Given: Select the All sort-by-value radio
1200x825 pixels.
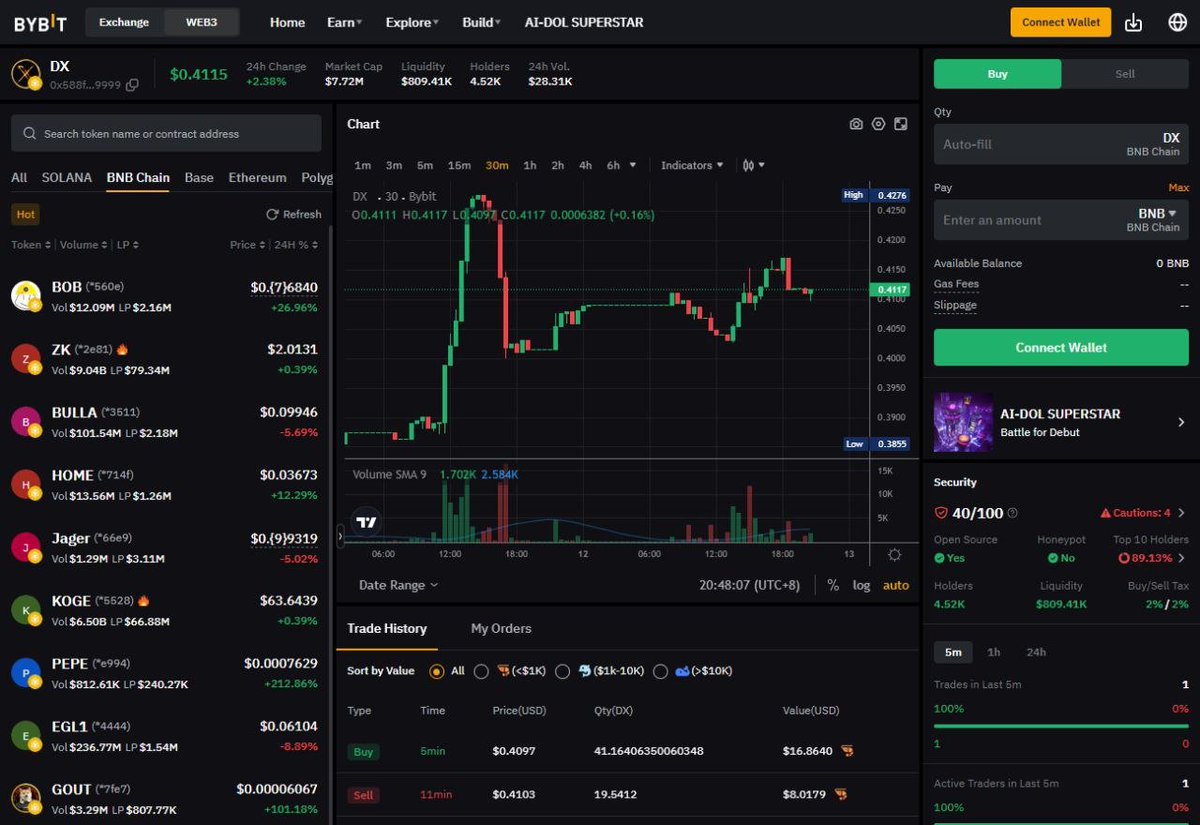Looking at the screenshot, I should (x=436, y=671).
